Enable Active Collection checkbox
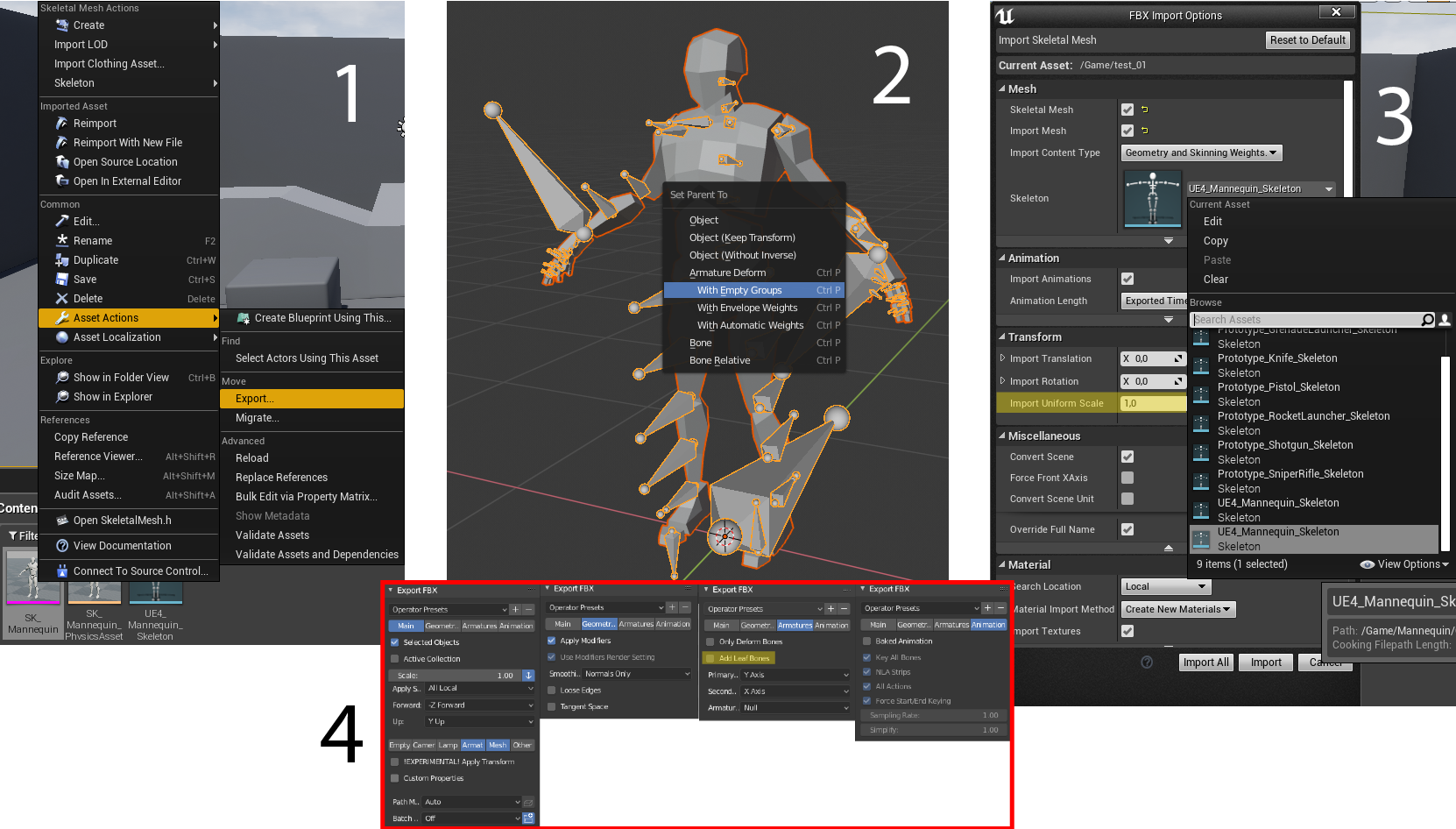This screenshot has height=829, width=1456. tap(395, 659)
